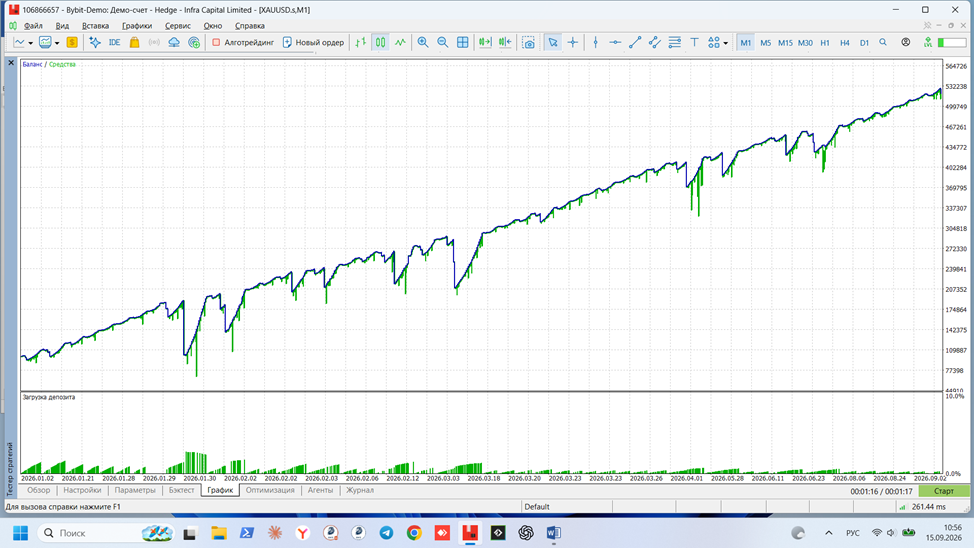Open Google Chrome from the taskbar
This screenshot has width=974, height=548.
pyautogui.click(x=414, y=533)
